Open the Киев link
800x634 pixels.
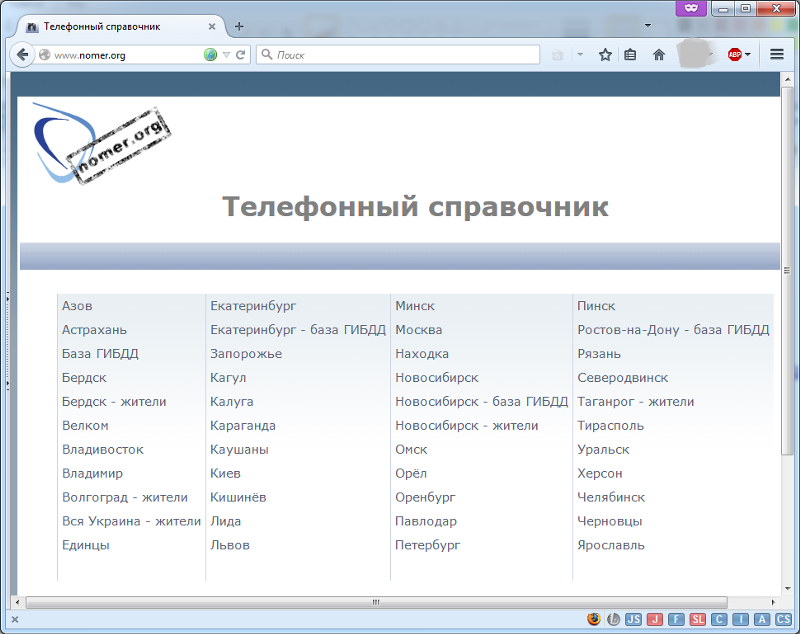[x=226, y=474]
